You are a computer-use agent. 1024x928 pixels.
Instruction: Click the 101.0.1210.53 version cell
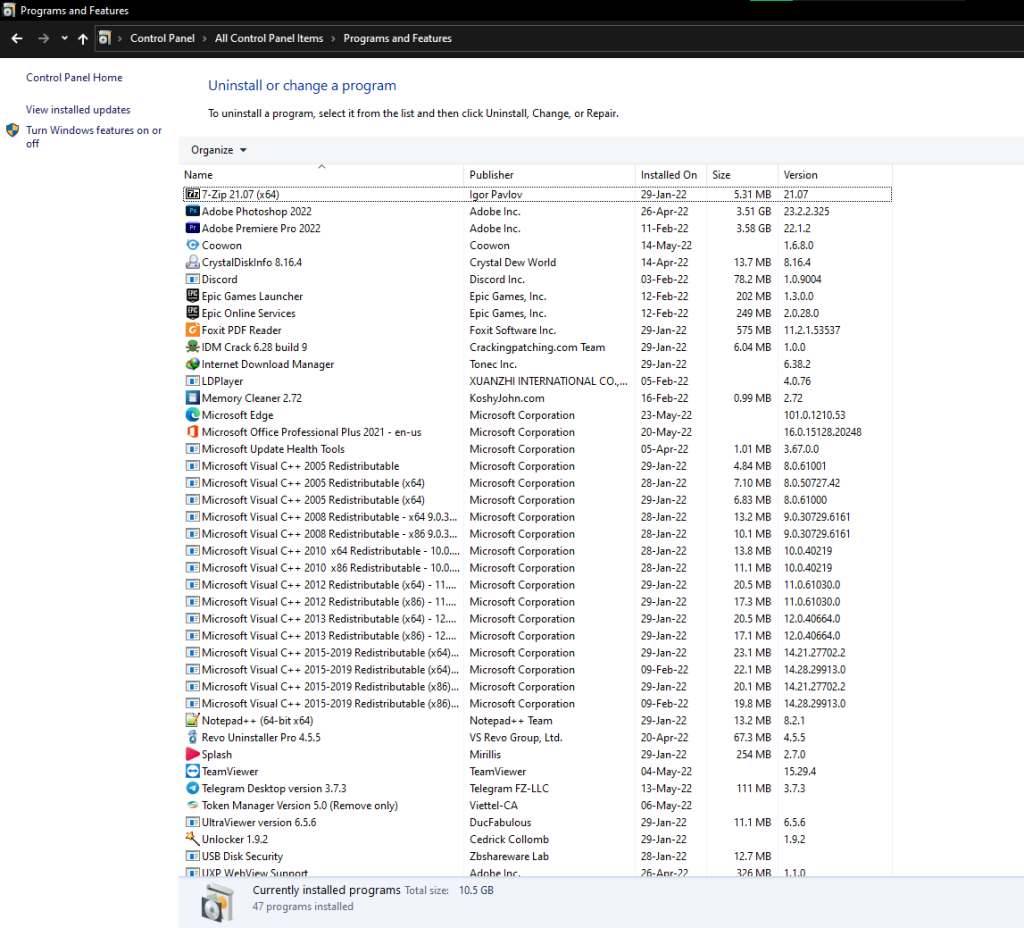click(x=814, y=415)
